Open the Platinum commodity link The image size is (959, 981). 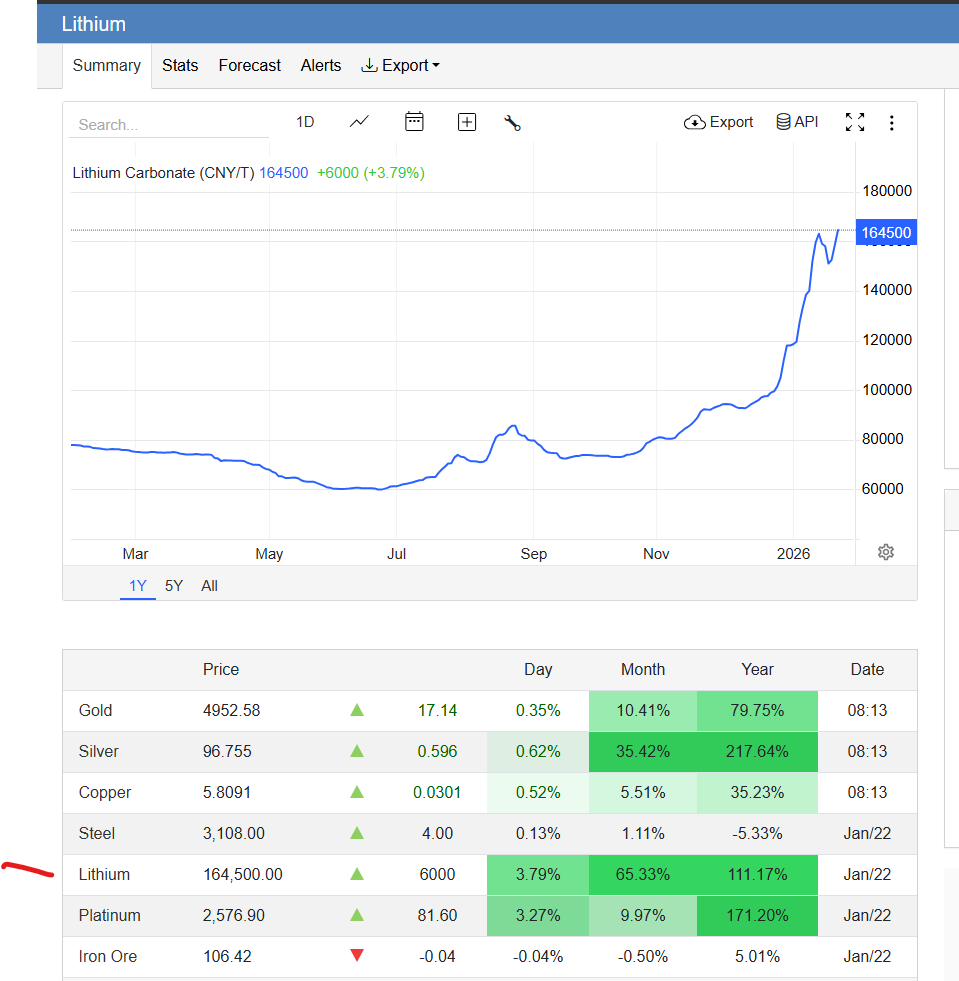(110, 916)
